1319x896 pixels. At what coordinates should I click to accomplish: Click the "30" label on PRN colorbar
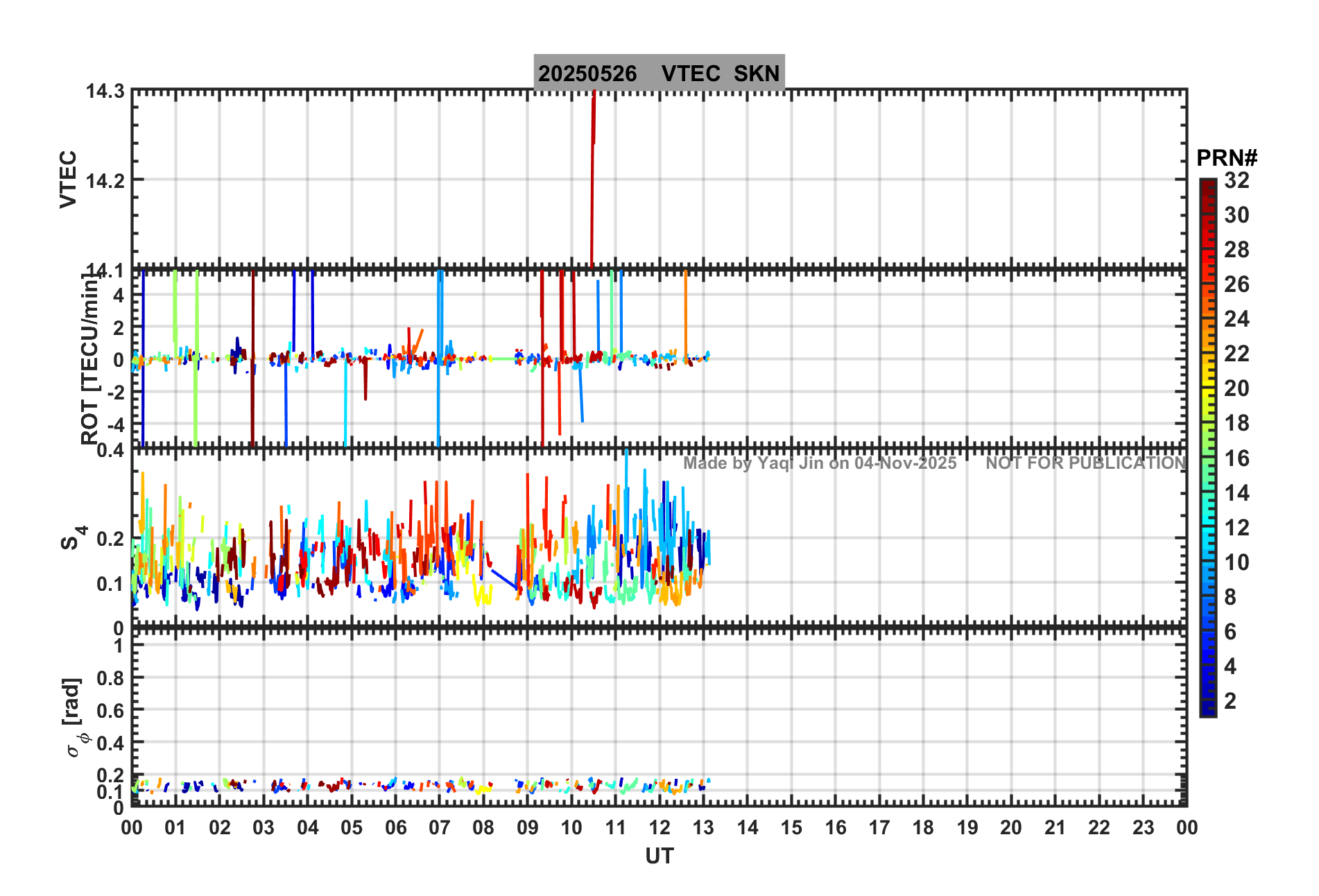(1236, 215)
